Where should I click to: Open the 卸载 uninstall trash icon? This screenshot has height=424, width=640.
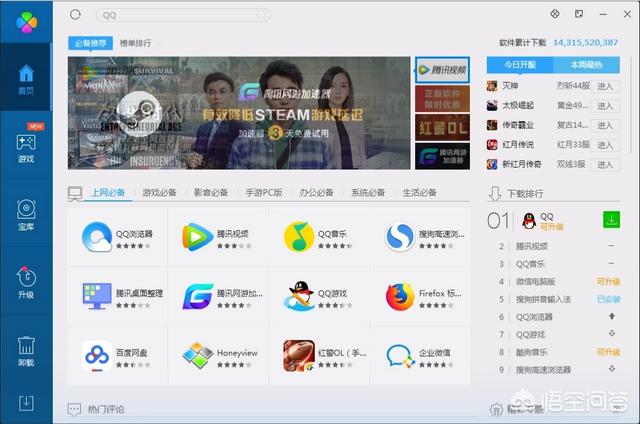(x=26, y=351)
